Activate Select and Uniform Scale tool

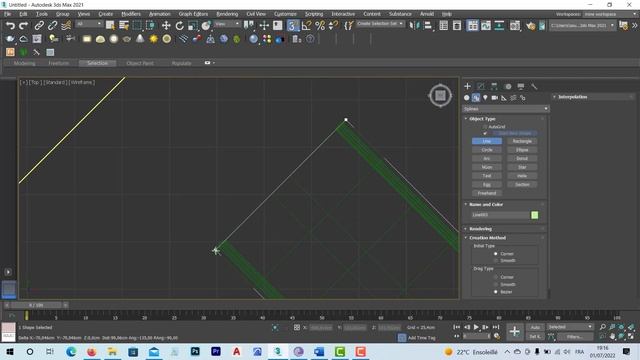pos(193,26)
